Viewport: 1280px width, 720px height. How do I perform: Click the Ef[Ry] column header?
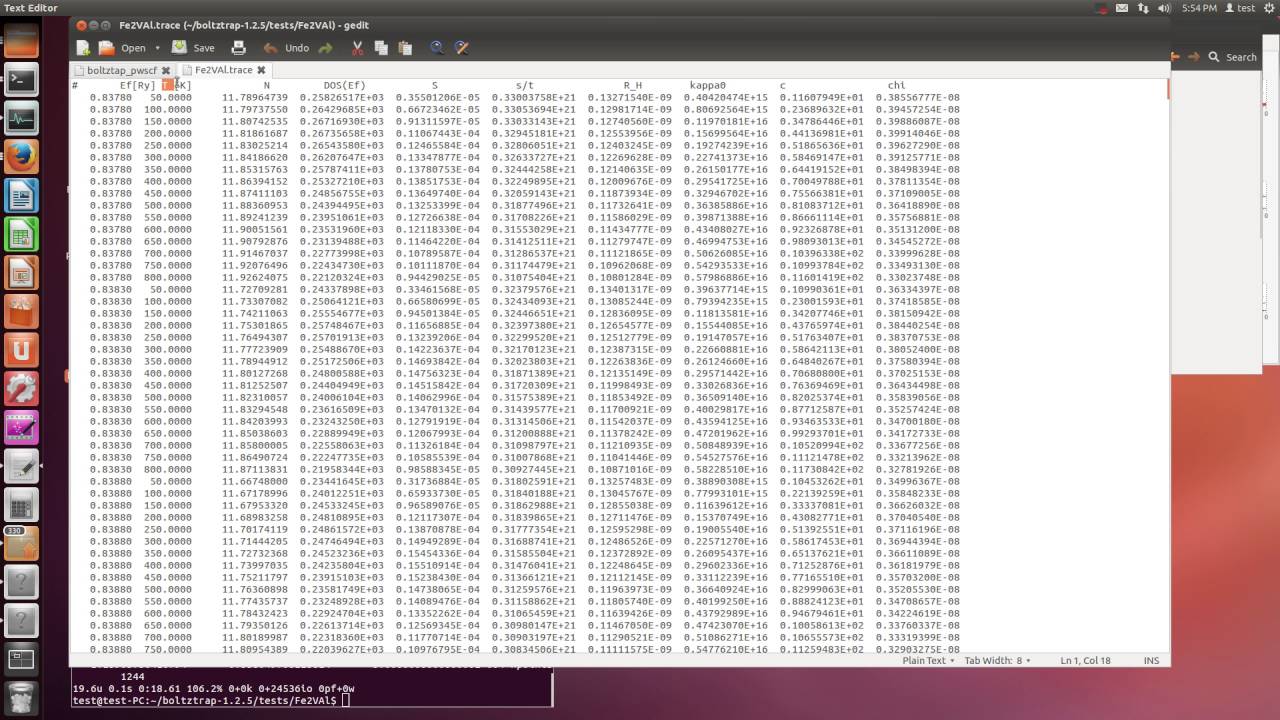pos(137,85)
